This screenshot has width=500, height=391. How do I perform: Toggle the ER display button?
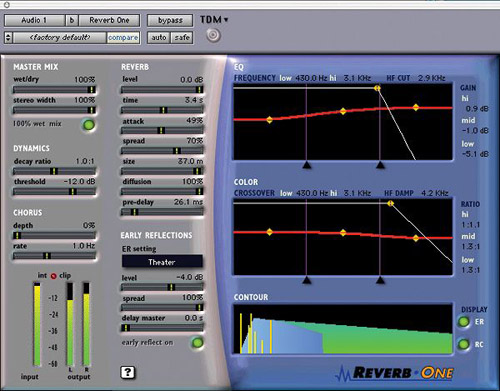coord(463,322)
